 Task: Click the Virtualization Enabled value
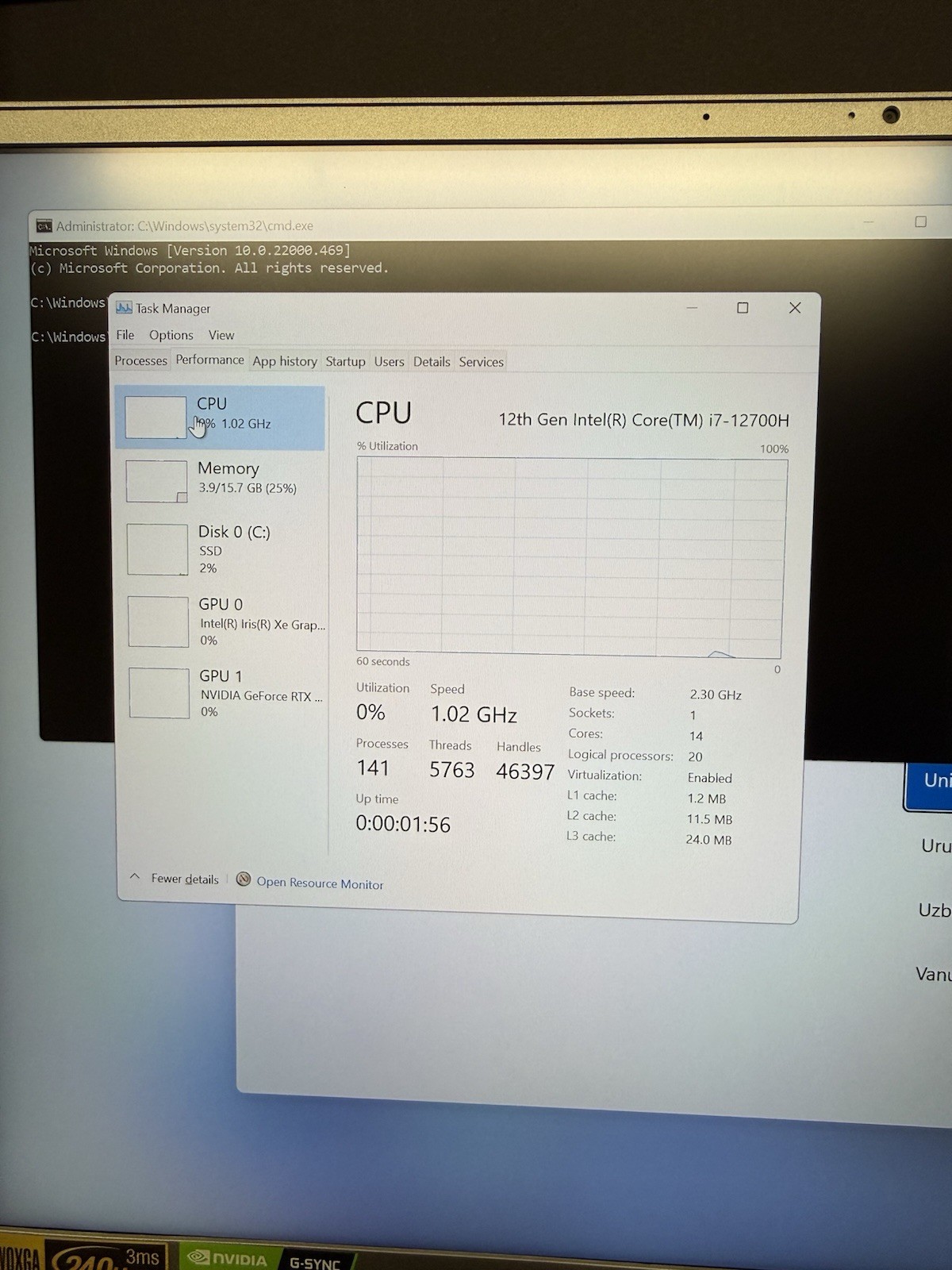709,778
